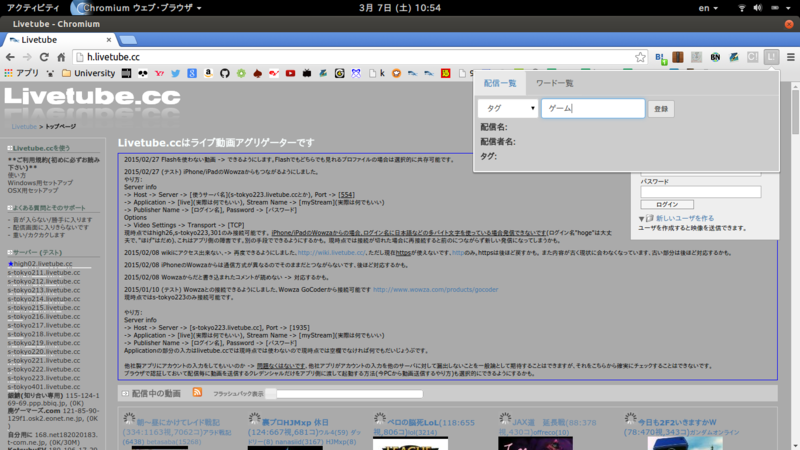This screenshot has width=800, height=450.
Task: Open stream 裏プロHJMxp 休日
Action: 295,422
